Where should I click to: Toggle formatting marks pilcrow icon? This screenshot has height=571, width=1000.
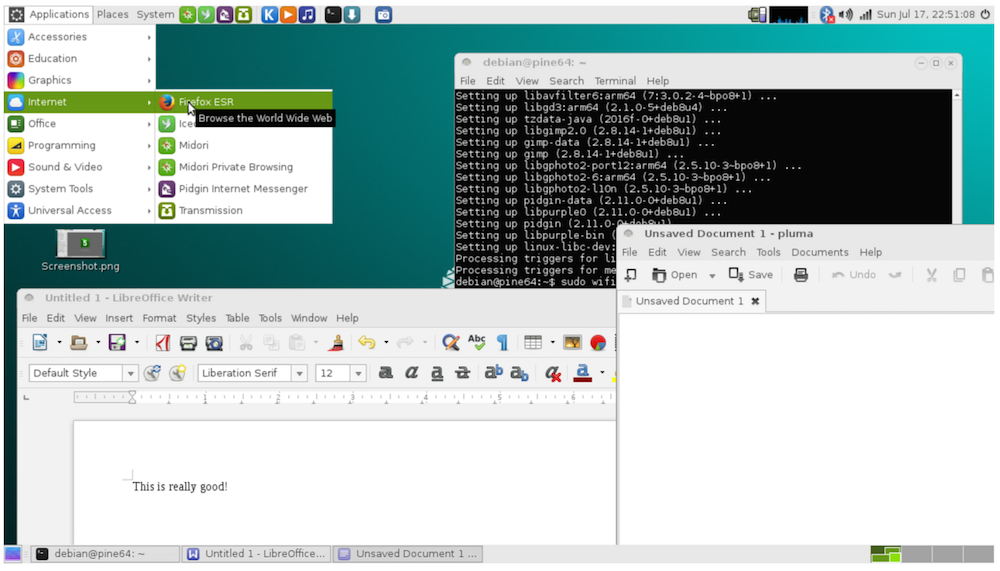pos(502,343)
